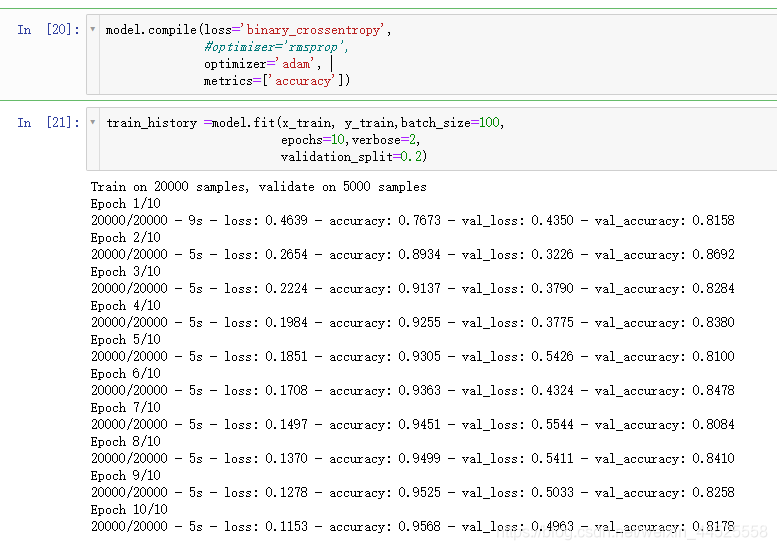Image resolution: width=777 pixels, height=550 pixels.
Task: Click the 'Epoch 3/10' output line
Action: pyautogui.click(x=125, y=272)
